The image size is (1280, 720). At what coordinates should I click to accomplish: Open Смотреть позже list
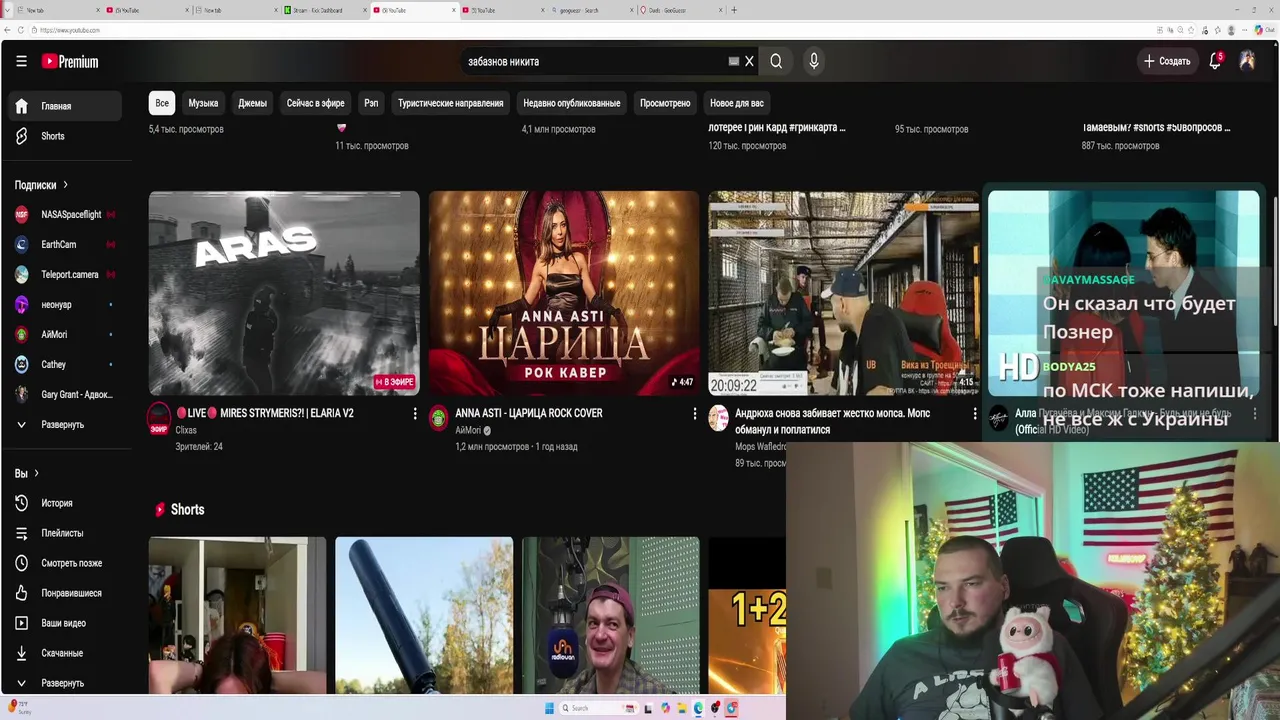(65, 563)
